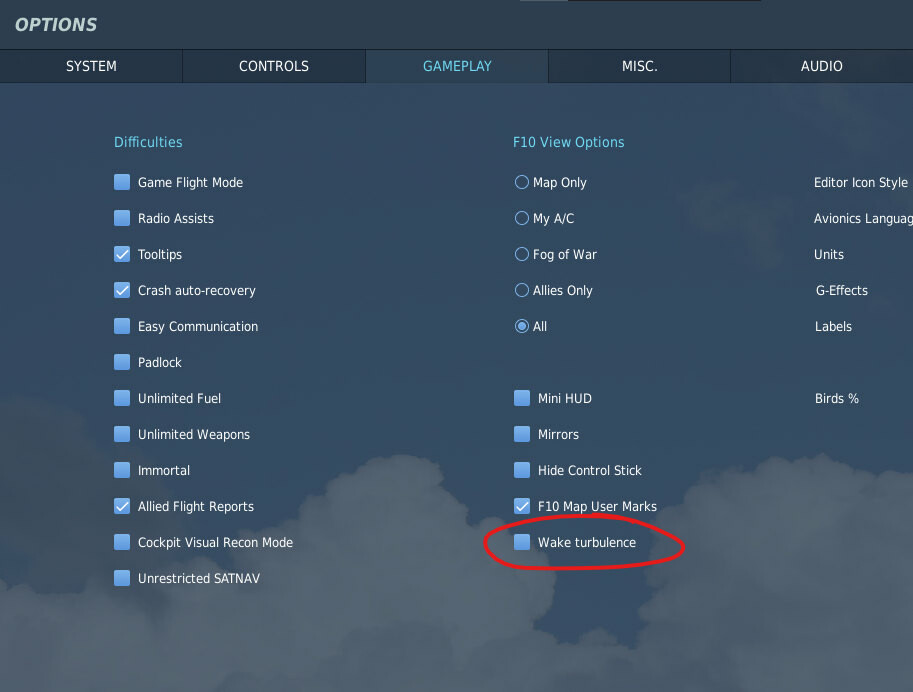Disable Crash auto-recovery checkbox
This screenshot has height=692, width=913.
(x=122, y=290)
